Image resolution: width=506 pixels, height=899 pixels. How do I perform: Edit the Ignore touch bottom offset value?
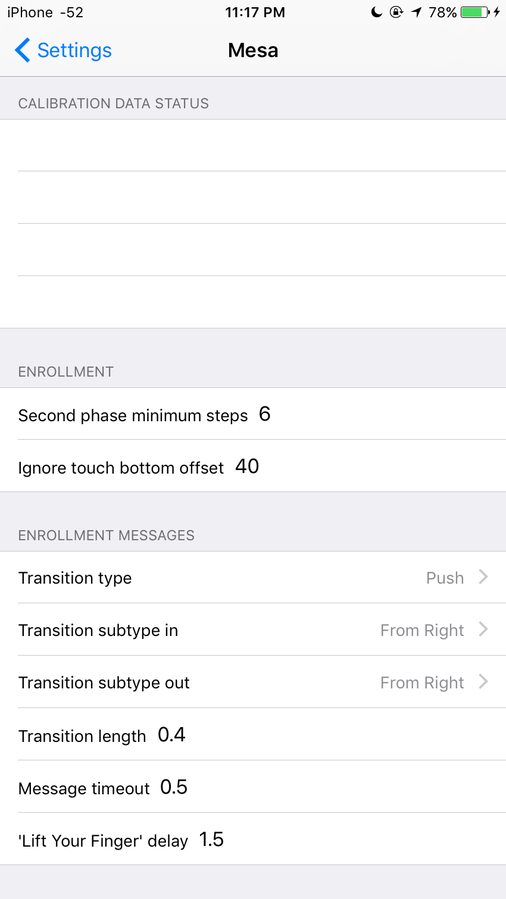[247, 467]
